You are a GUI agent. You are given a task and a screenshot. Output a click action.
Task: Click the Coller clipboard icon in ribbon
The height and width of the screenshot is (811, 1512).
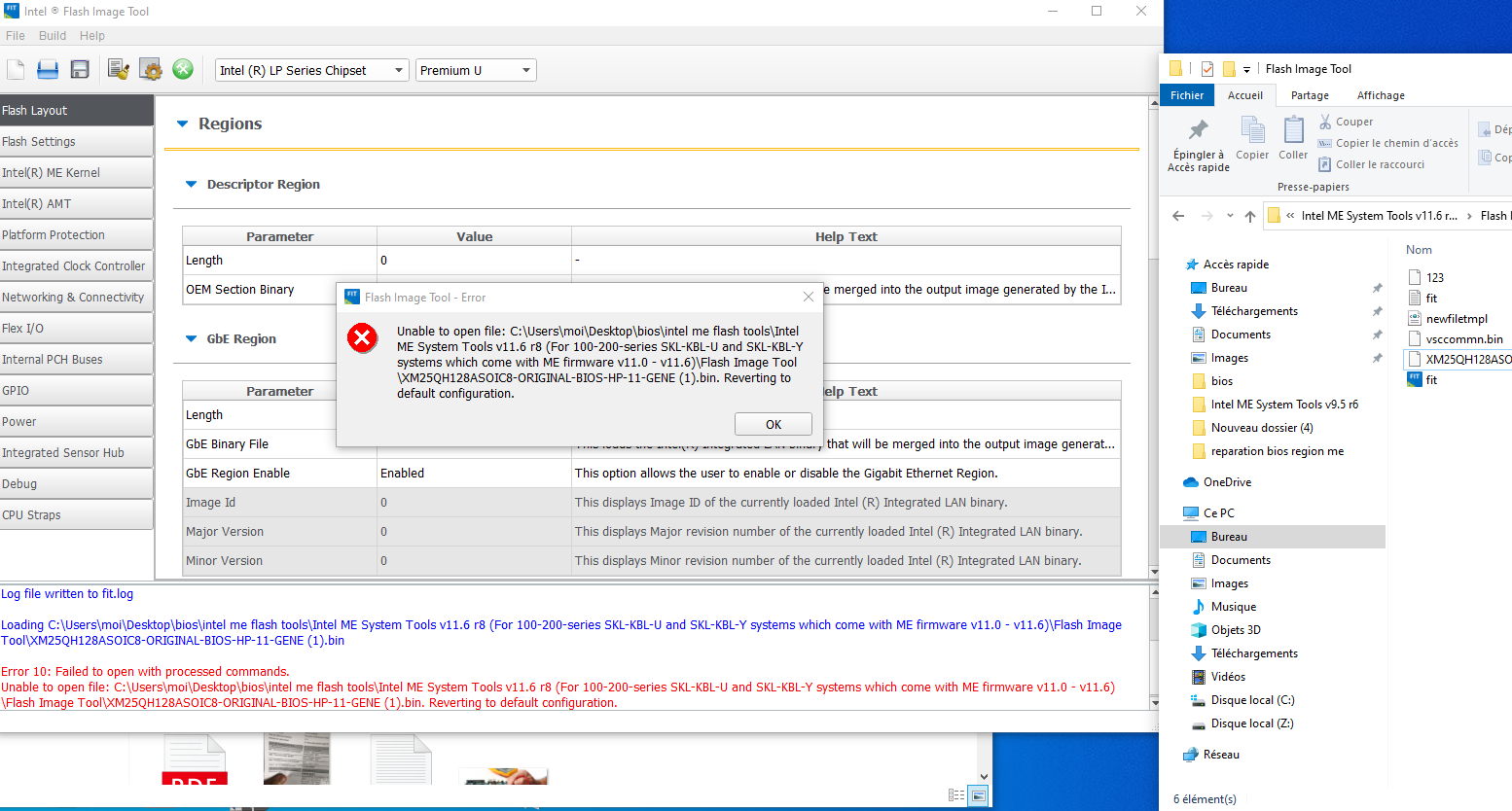1294,129
